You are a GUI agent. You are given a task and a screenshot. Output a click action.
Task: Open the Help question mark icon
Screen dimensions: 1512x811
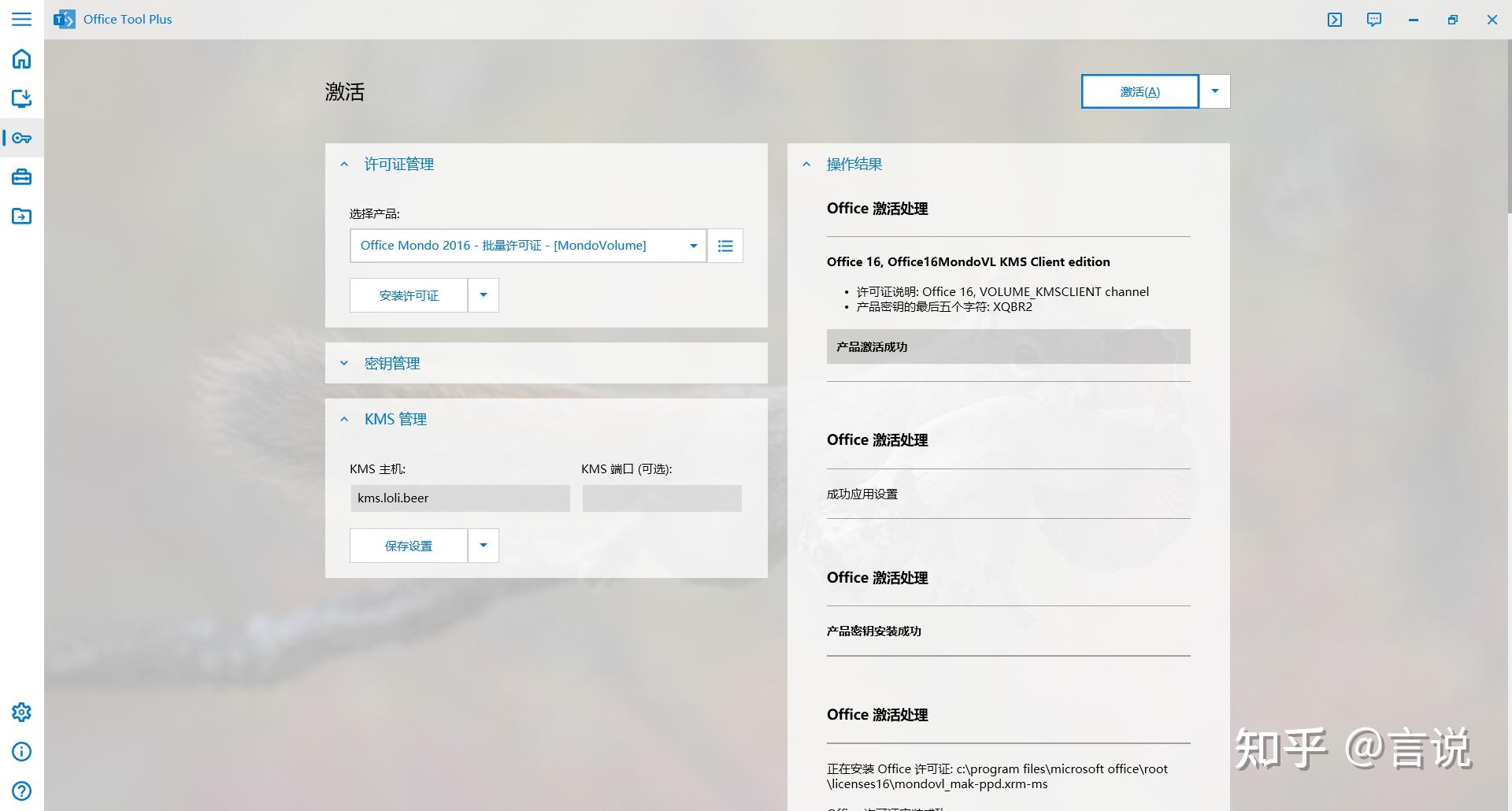pyautogui.click(x=21, y=791)
